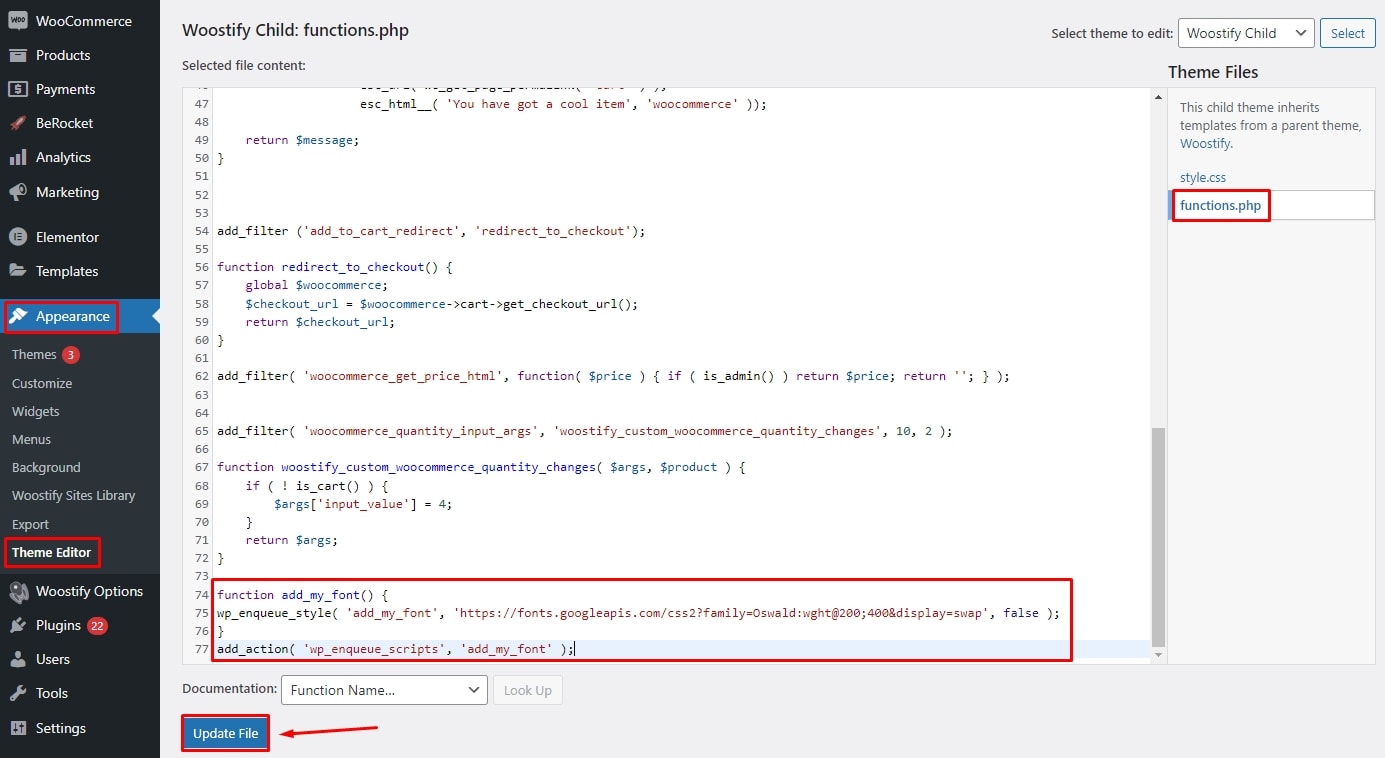Go to Products menu
Viewport: 1385px width, 758px height.
coord(63,55)
